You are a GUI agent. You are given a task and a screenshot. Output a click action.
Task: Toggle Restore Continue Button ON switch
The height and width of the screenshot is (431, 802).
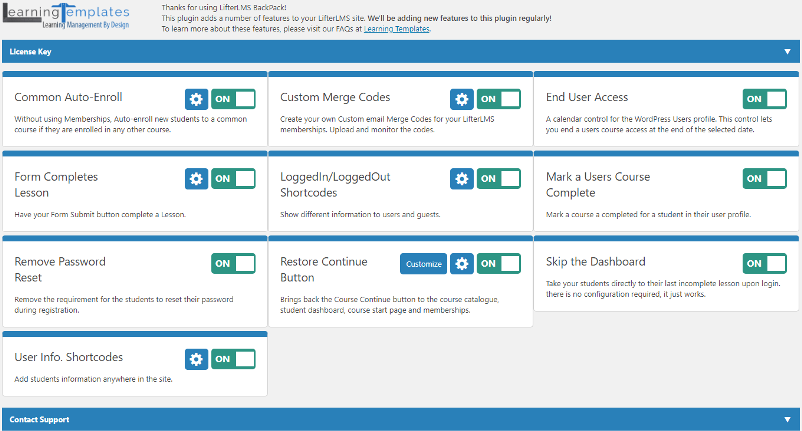pyautogui.click(x=499, y=264)
